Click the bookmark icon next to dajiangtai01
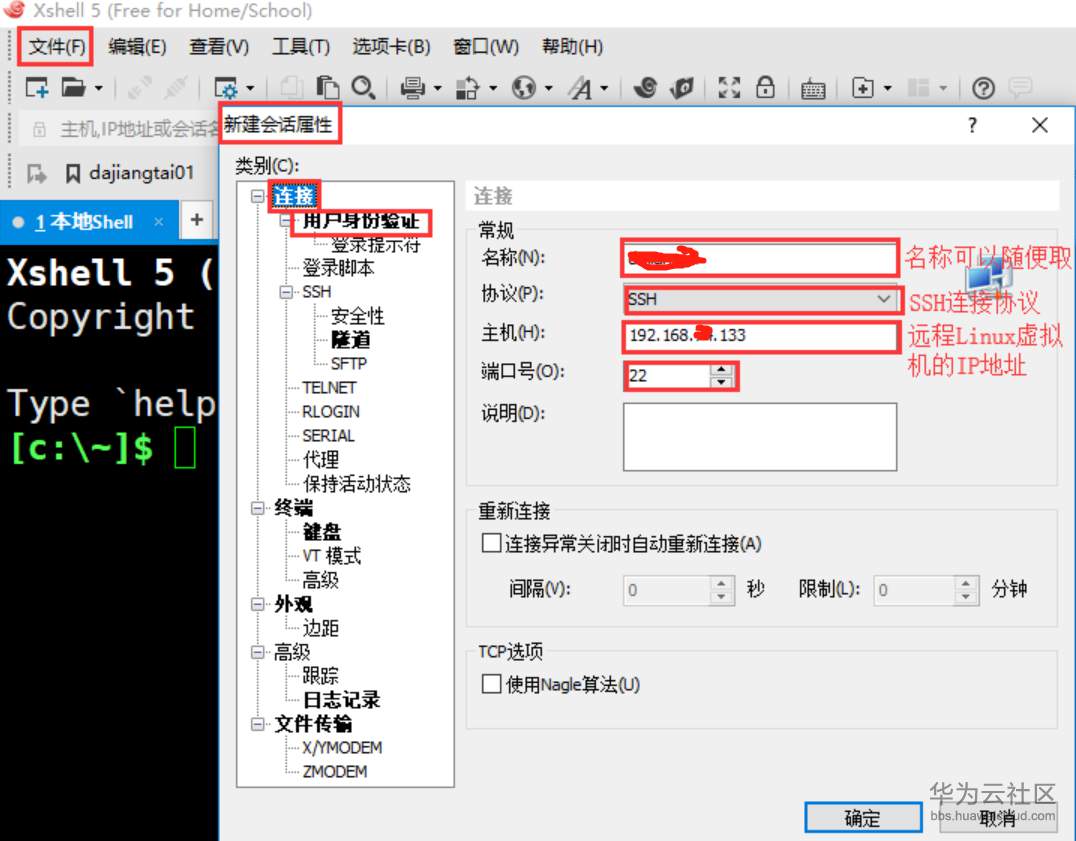The image size is (1076, 841). pyautogui.click(x=73, y=174)
